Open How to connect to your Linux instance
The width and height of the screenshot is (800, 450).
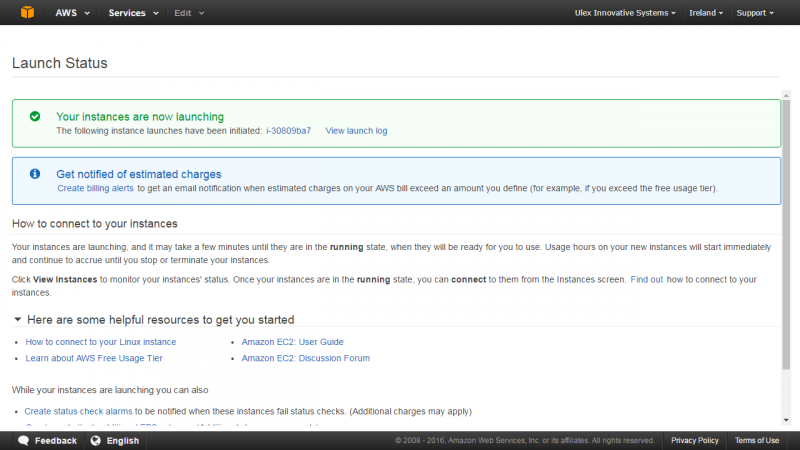point(101,342)
